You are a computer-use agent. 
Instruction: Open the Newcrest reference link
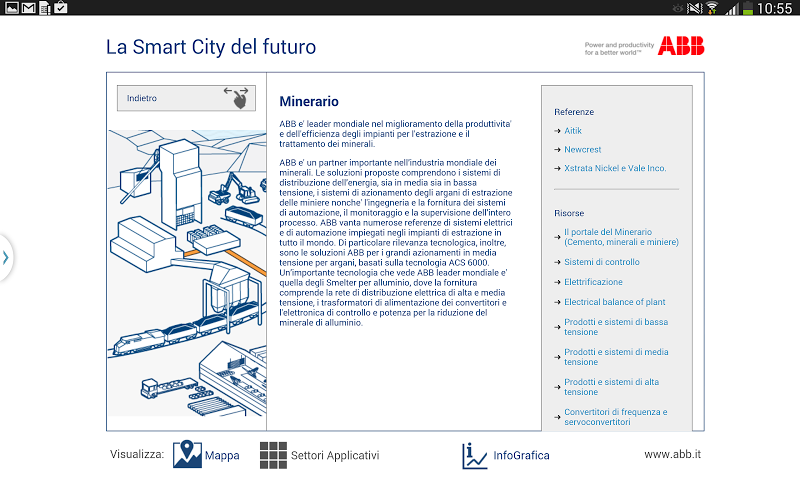582,149
